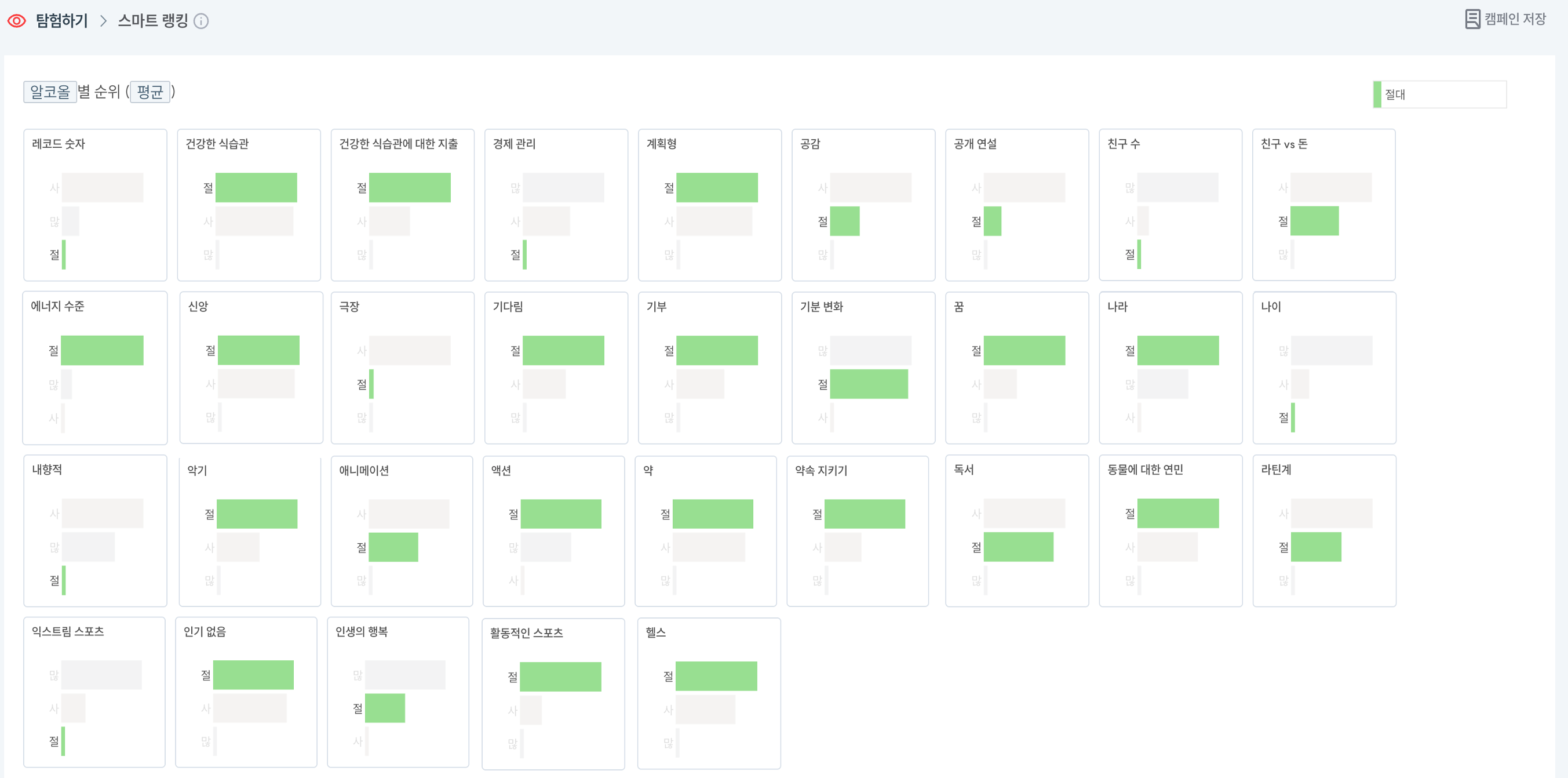
Task: Click the red eye explore icon
Action: [x=16, y=21]
